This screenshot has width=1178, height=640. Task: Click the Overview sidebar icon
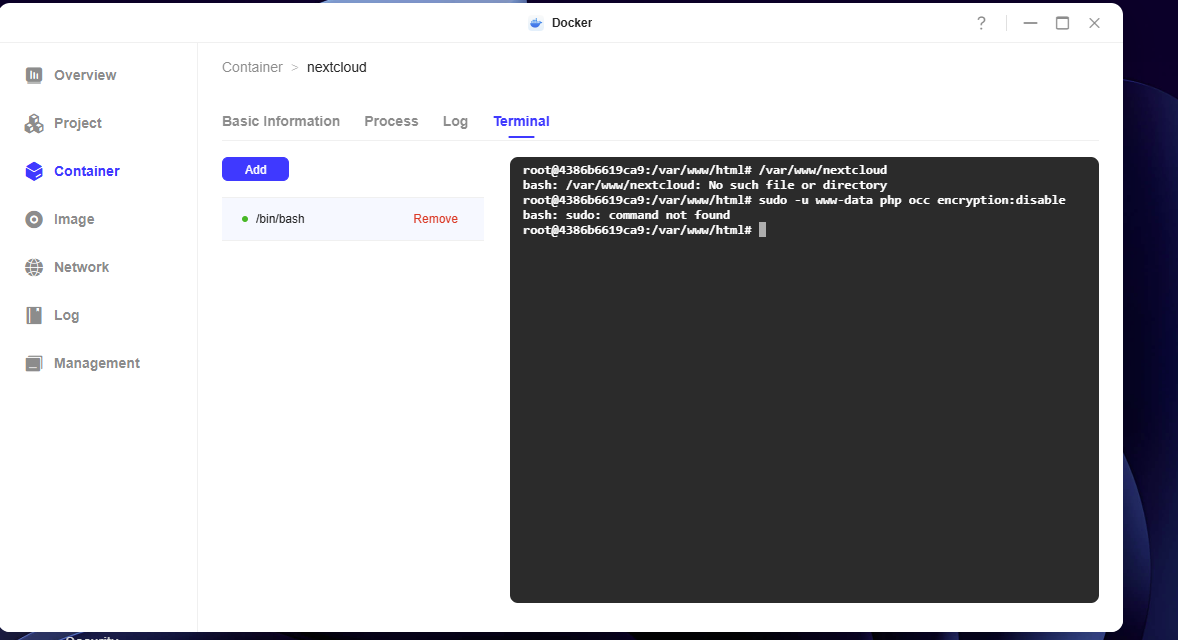point(34,75)
